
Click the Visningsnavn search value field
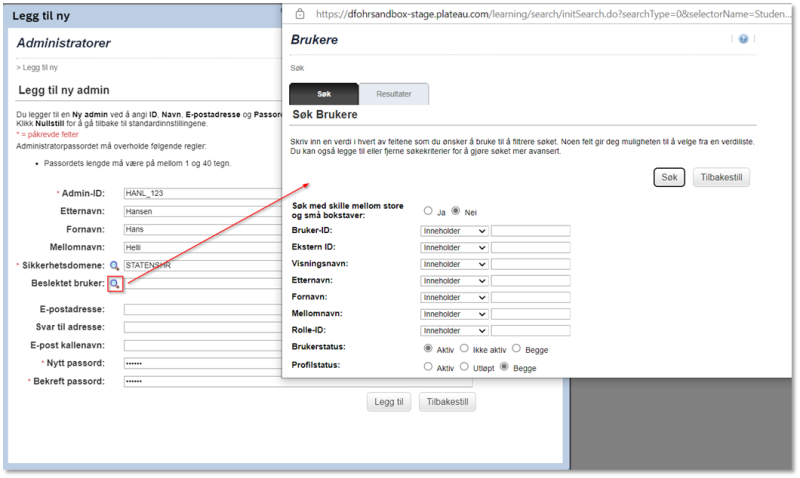coord(531,264)
